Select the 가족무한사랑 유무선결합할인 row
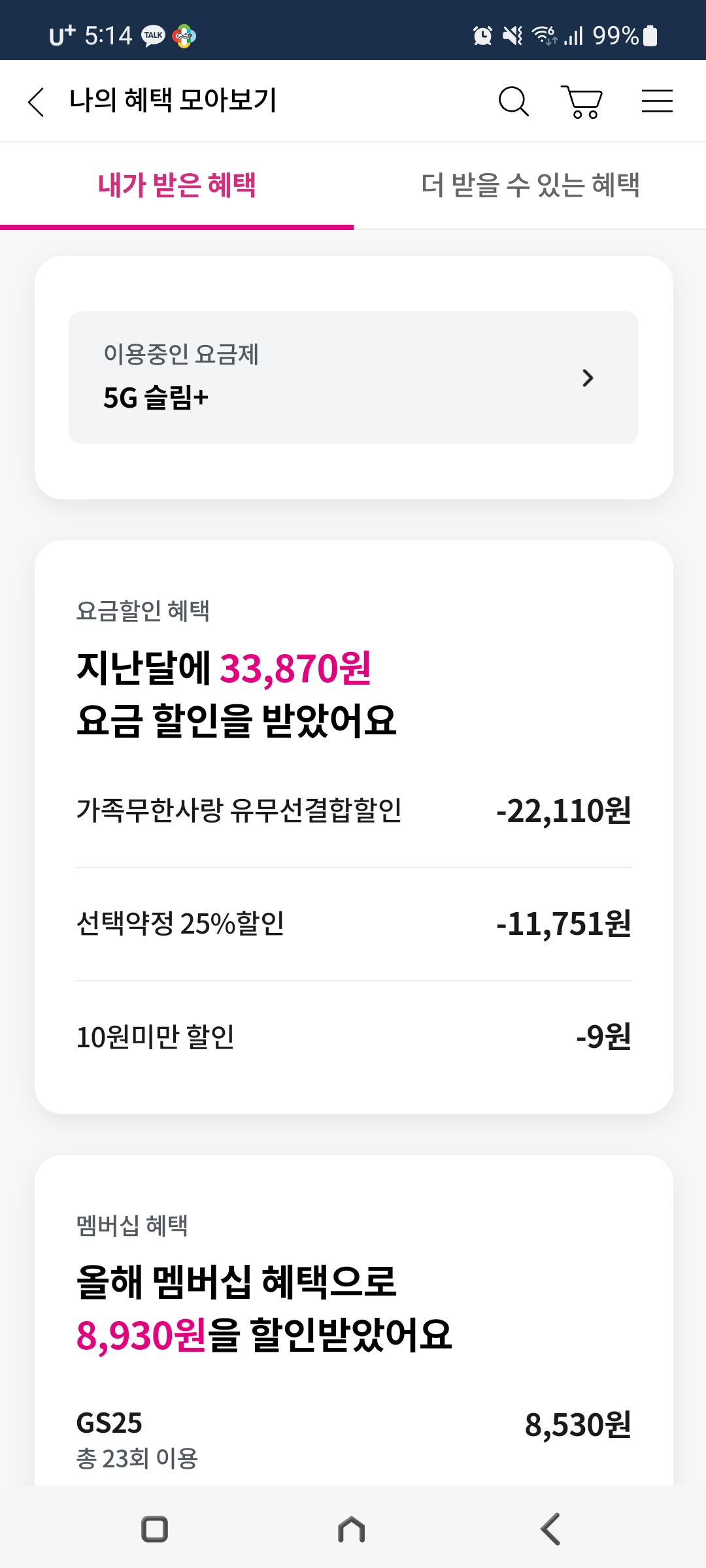706x1568 pixels. pos(353,811)
